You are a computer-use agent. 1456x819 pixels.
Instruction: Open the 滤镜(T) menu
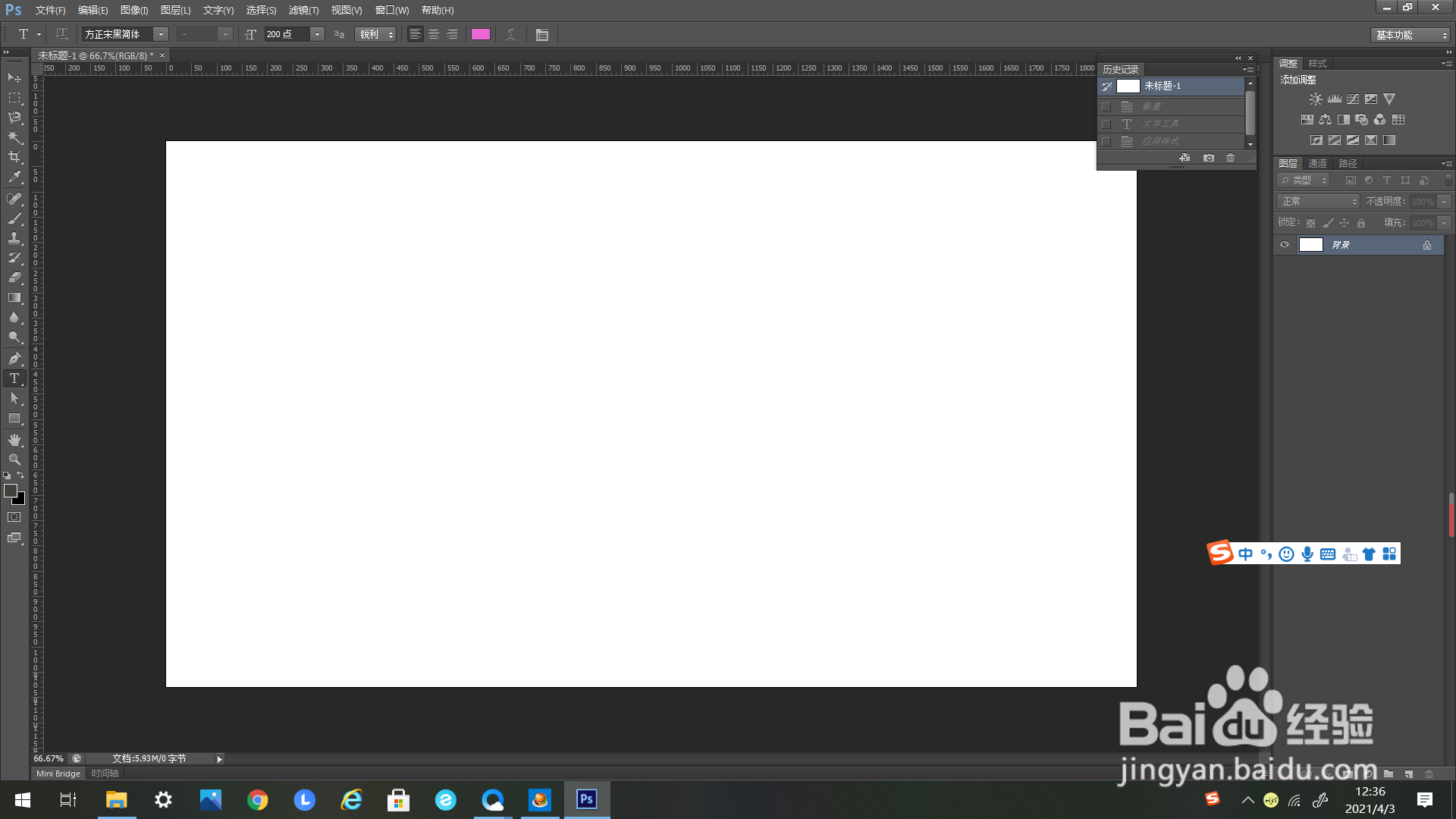pyautogui.click(x=303, y=10)
